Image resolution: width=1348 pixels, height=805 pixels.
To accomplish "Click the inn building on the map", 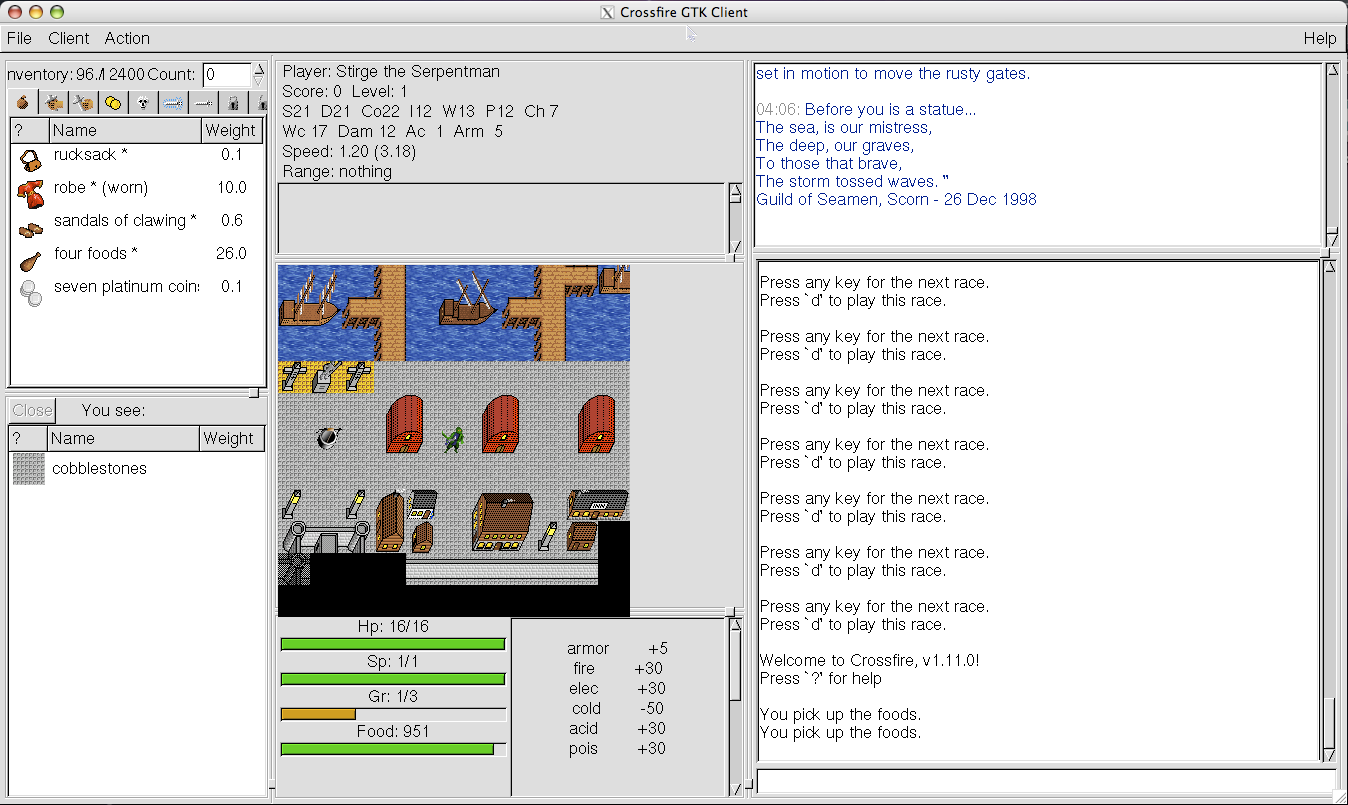I will (598, 504).
